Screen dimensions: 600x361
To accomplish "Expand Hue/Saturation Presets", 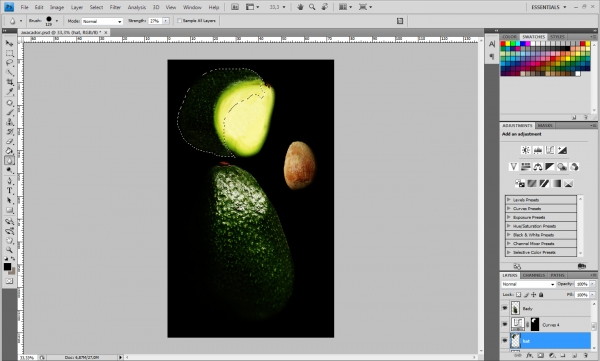I will [x=509, y=226].
